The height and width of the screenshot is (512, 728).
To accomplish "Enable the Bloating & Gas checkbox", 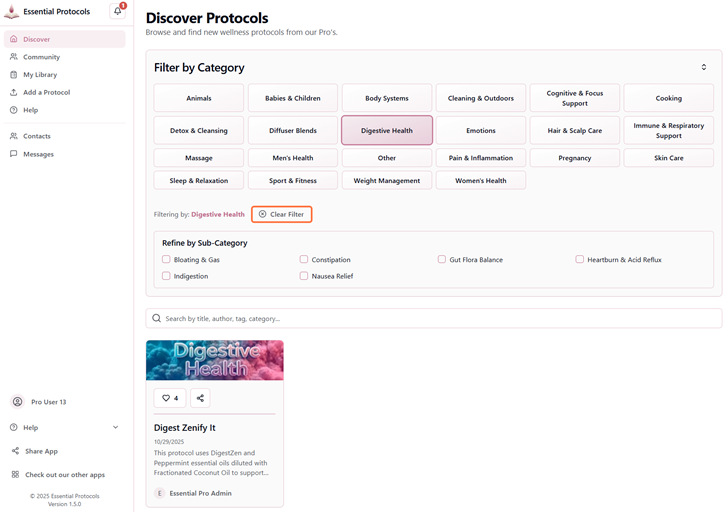I will click(166, 259).
